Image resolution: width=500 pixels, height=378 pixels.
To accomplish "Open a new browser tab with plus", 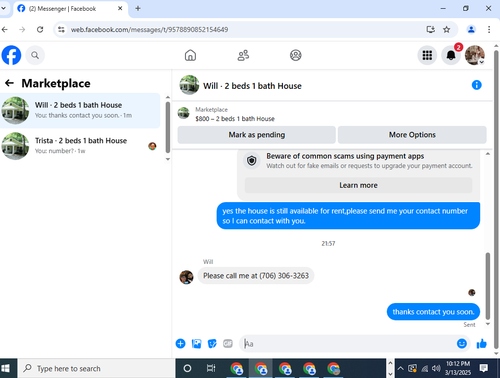I will point(138,8).
